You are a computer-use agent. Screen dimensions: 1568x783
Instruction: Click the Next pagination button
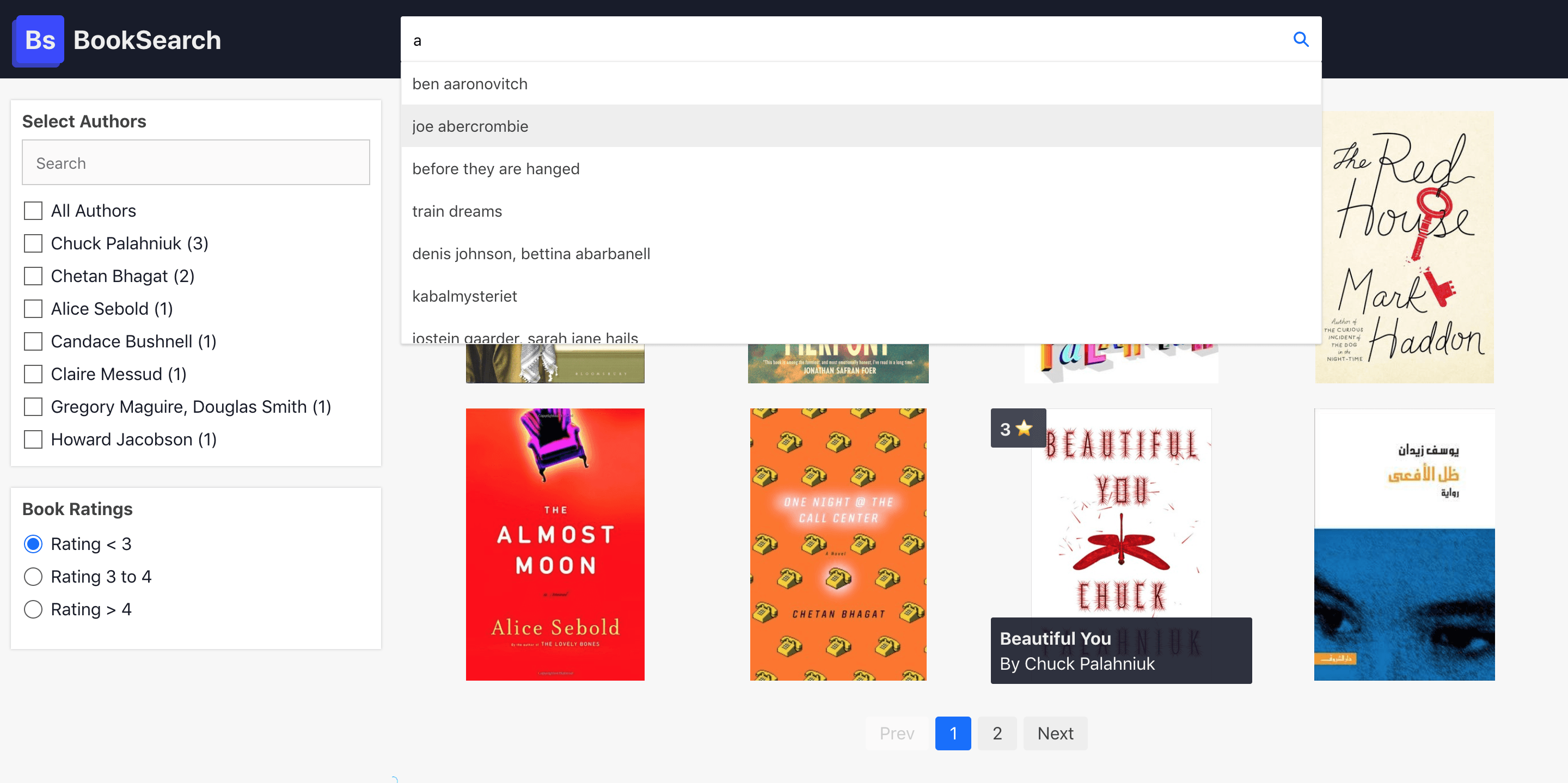click(1055, 733)
